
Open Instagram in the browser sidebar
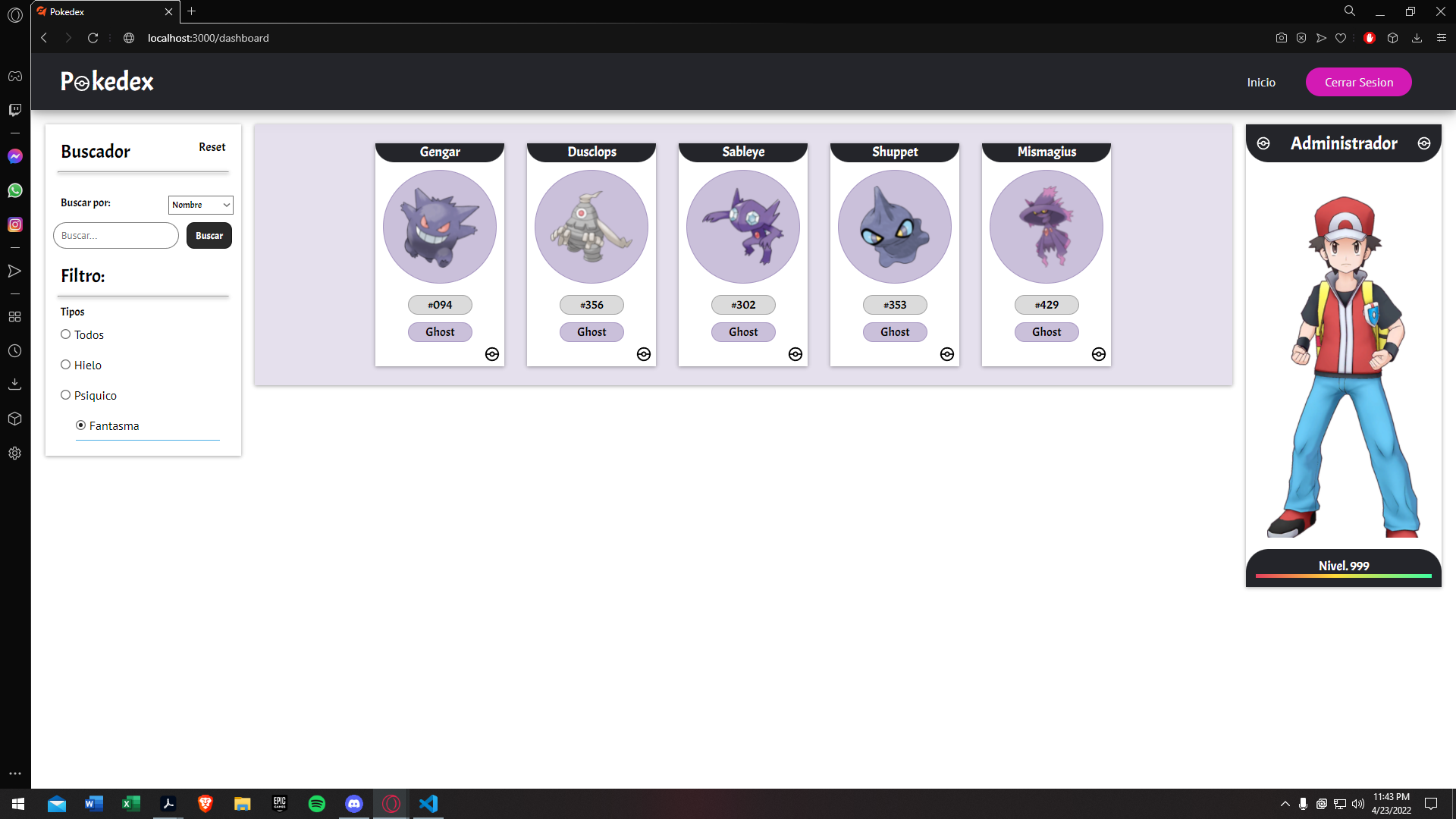pos(15,224)
